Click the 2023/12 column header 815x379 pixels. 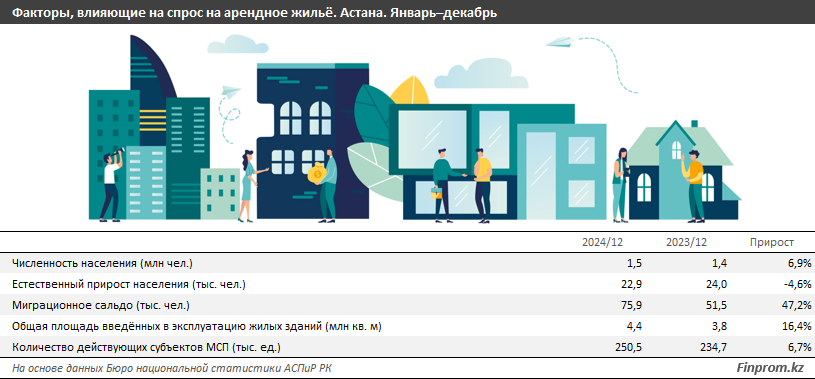[x=686, y=243]
